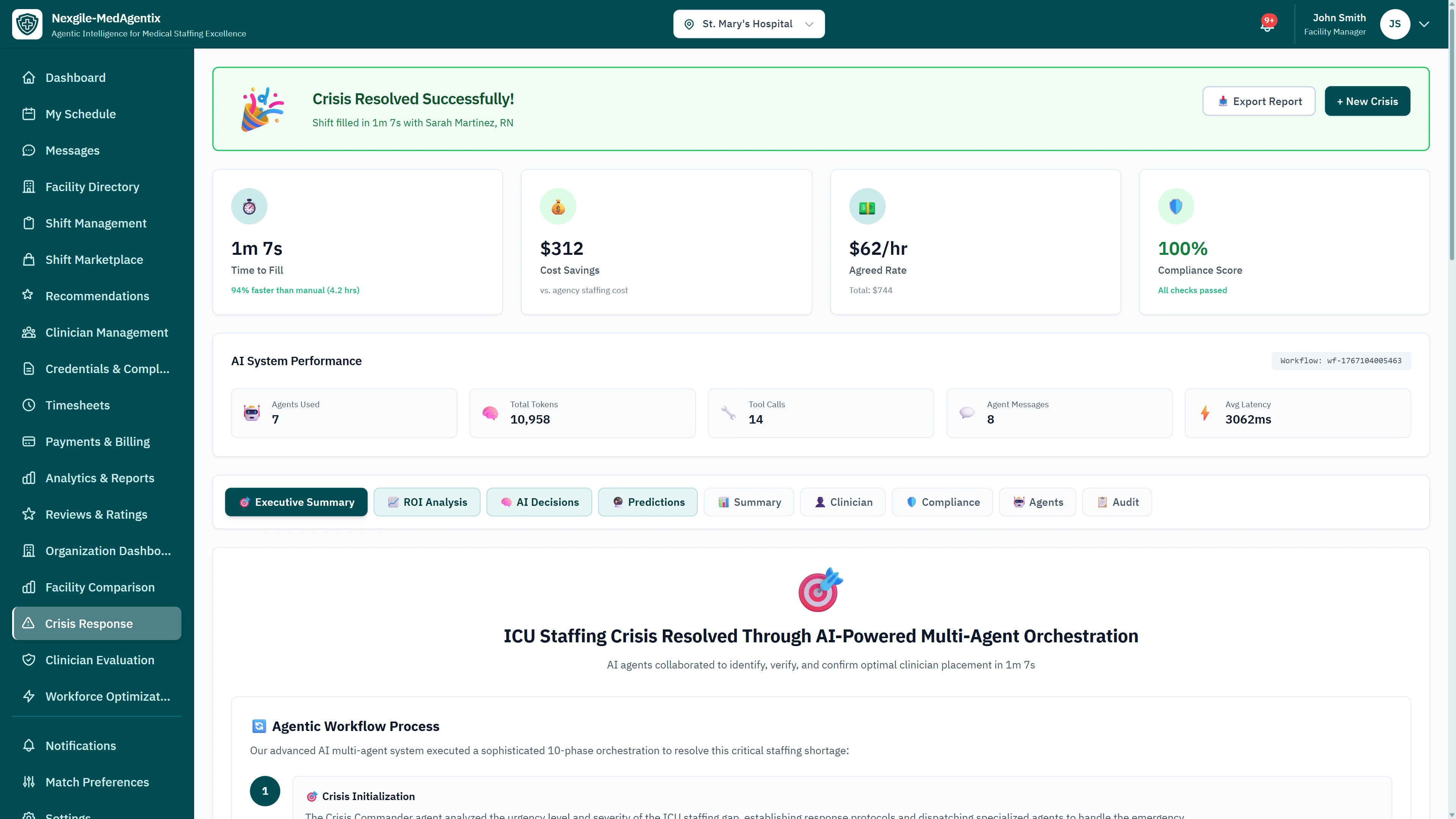The image size is (1456, 819).
Task: Open Credentials & Compliance menu entry
Action: coord(107,369)
